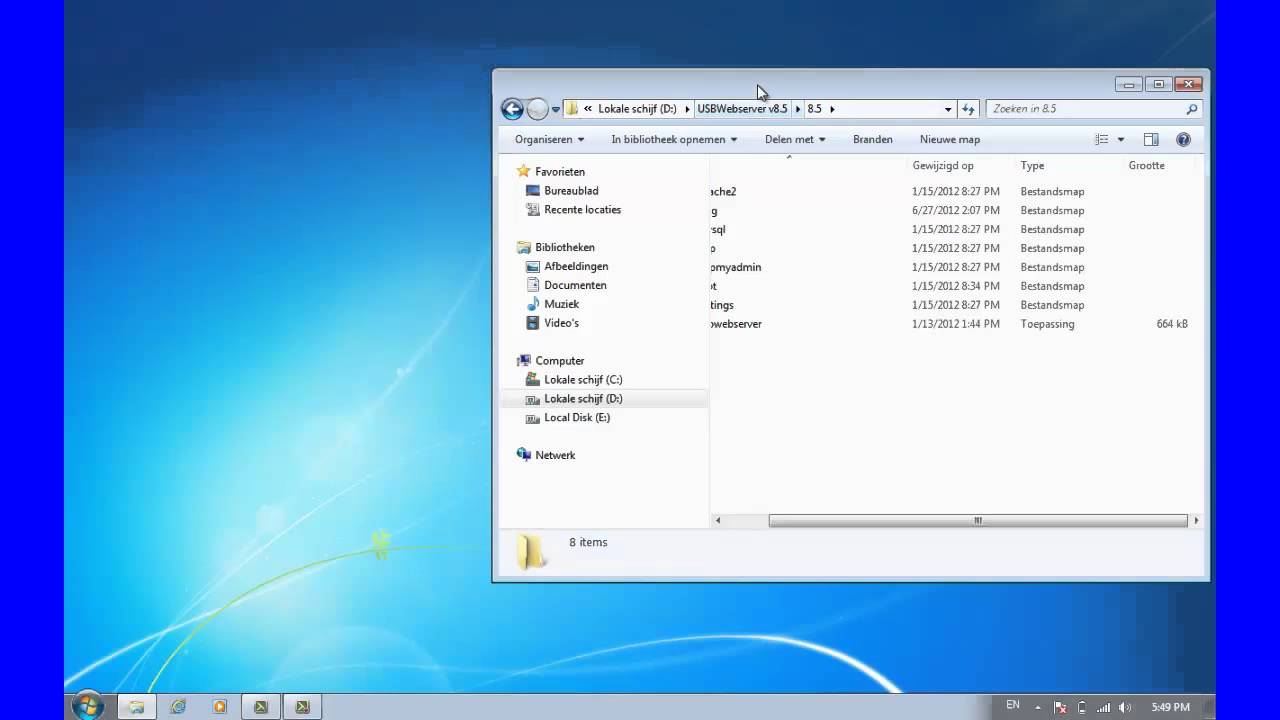The width and height of the screenshot is (1280, 720).
Task: Click Branden in the command bar
Action: (x=873, y=139)
